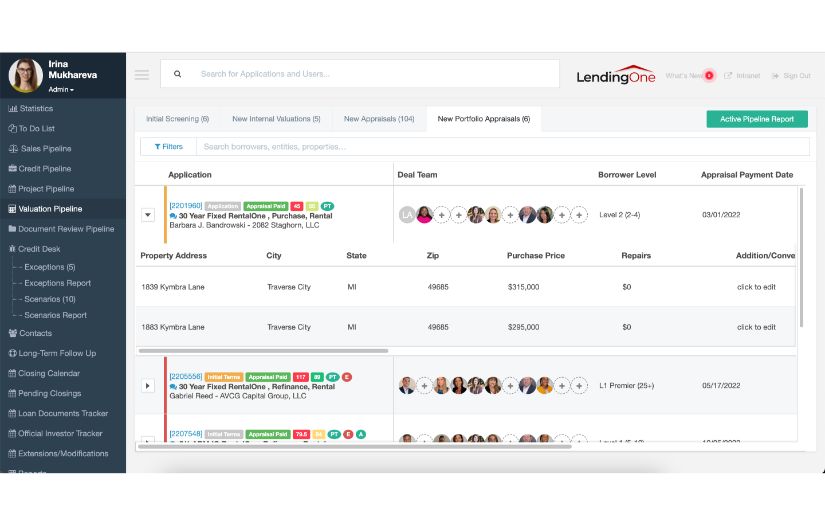This screenshot has width=825, height=525.
Task: Click the search magnifier icon
Action: point(178,74)
